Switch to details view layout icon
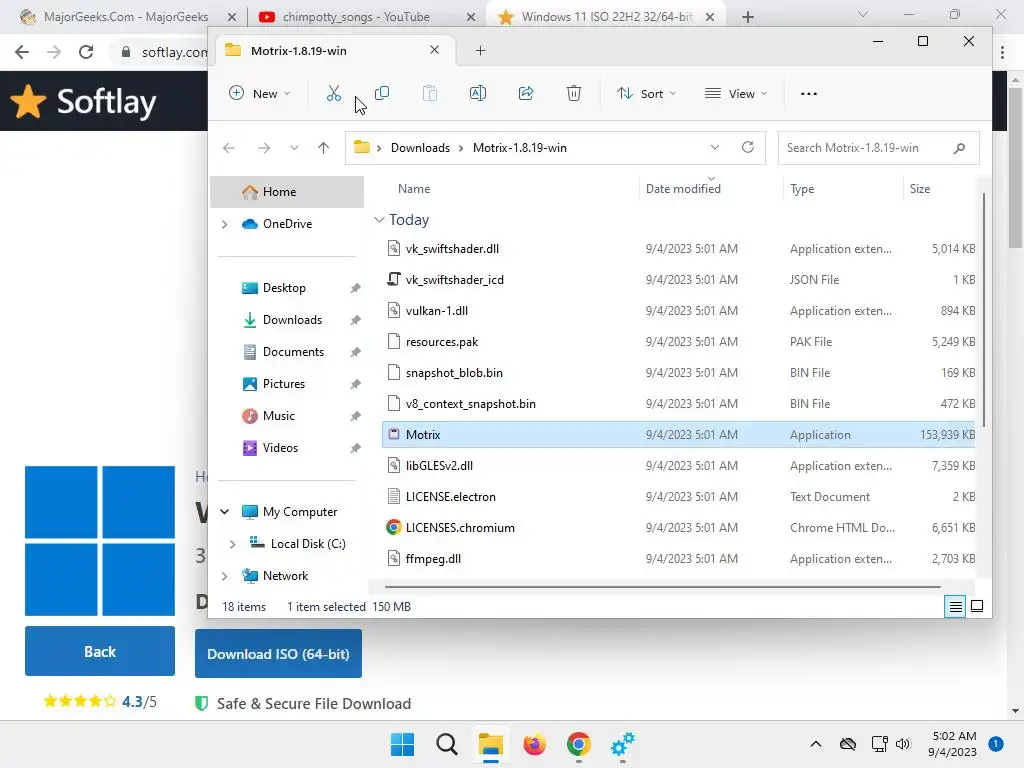This screenshot has width=1024, height=768. pos(955,607)
